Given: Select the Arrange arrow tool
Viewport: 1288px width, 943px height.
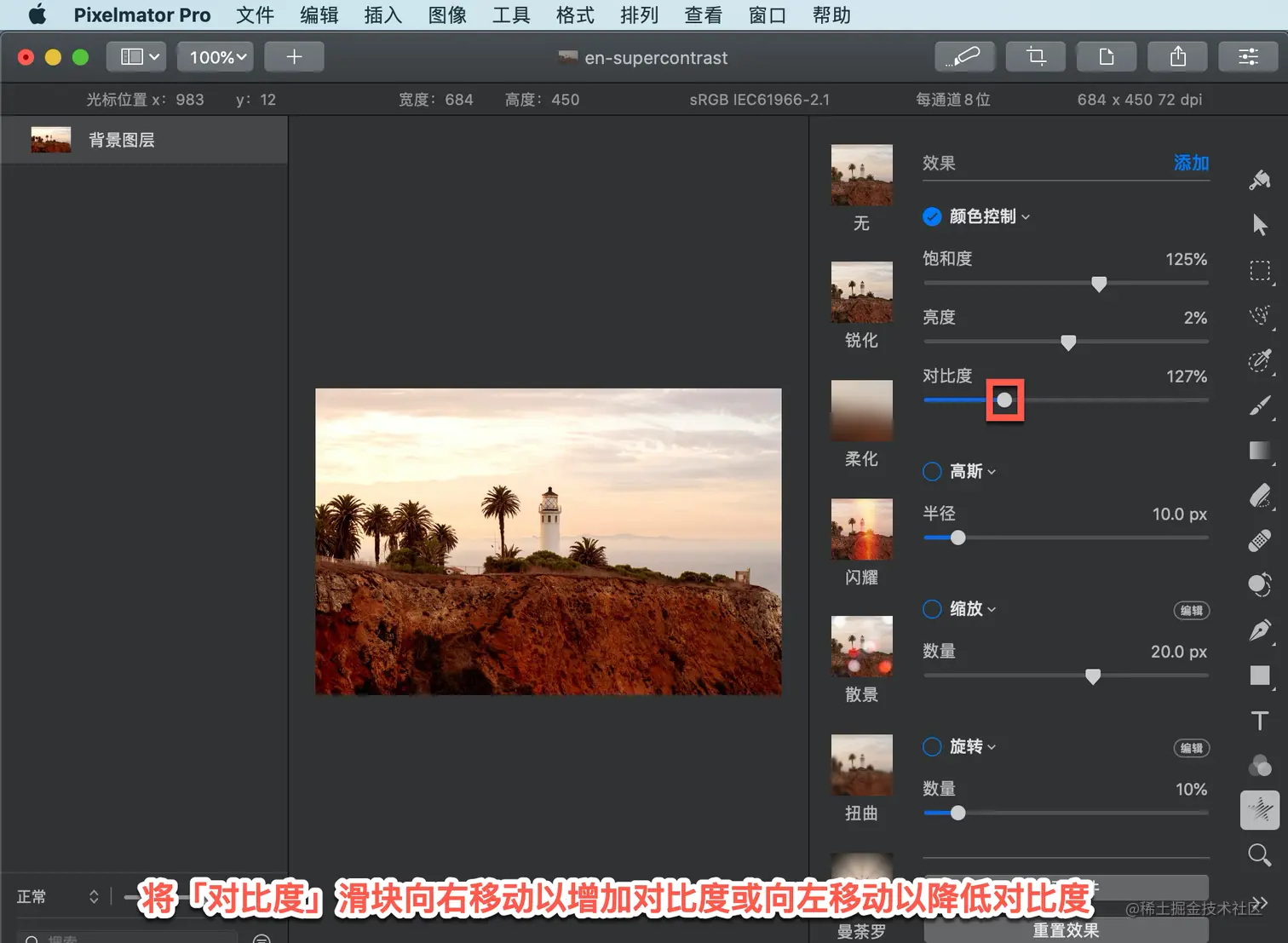Looking at the screenshot, I should [1260, 225].
